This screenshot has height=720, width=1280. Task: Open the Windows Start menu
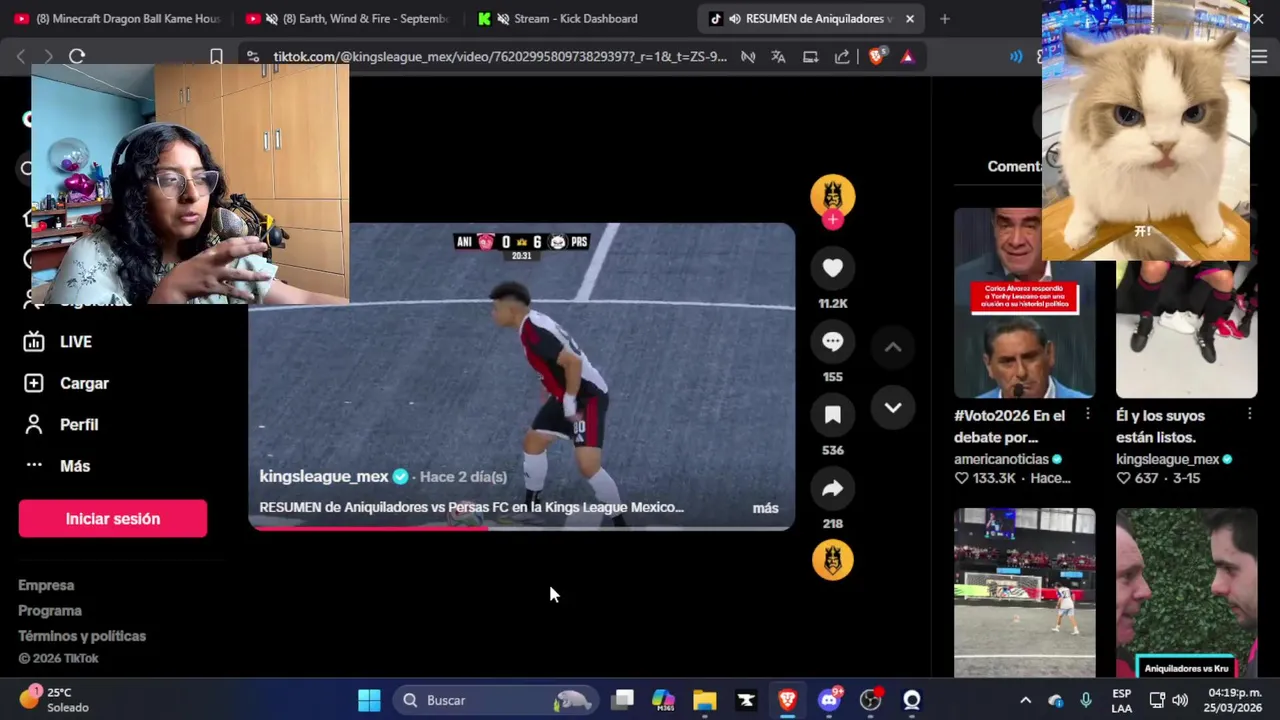[369, 700]
